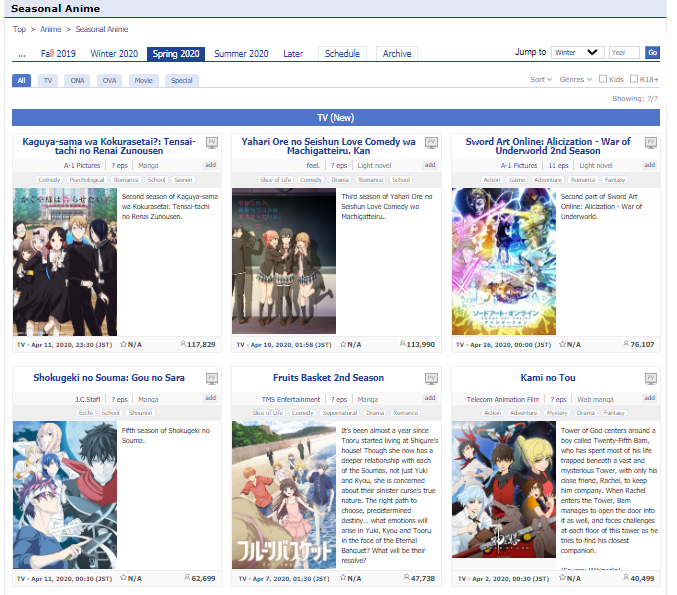Screen dimensions: 677x595
Task: Filter by TV type
Action: (48, 80)
